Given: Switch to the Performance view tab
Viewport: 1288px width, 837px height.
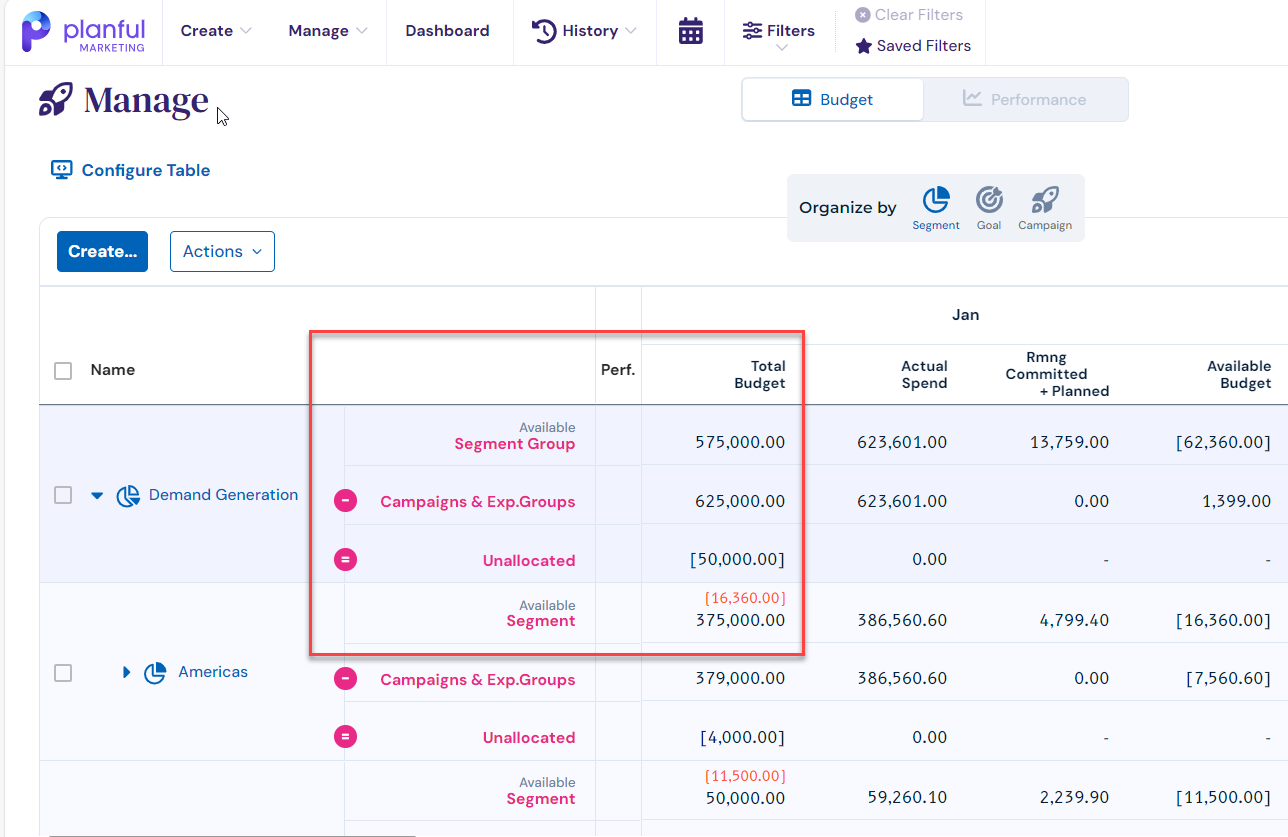Looking at the screenshot, I should tap(1025, 100).
